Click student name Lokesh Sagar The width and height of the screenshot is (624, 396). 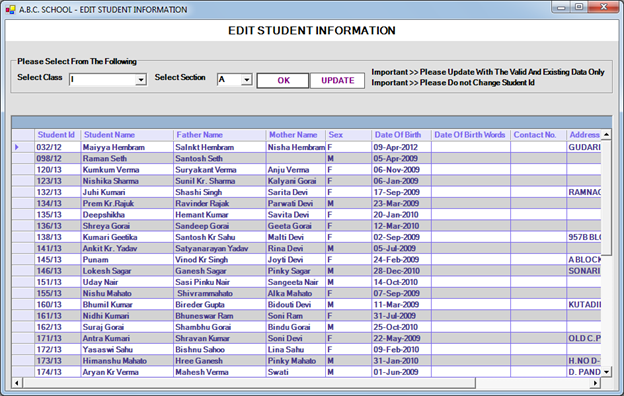[127, 271]
